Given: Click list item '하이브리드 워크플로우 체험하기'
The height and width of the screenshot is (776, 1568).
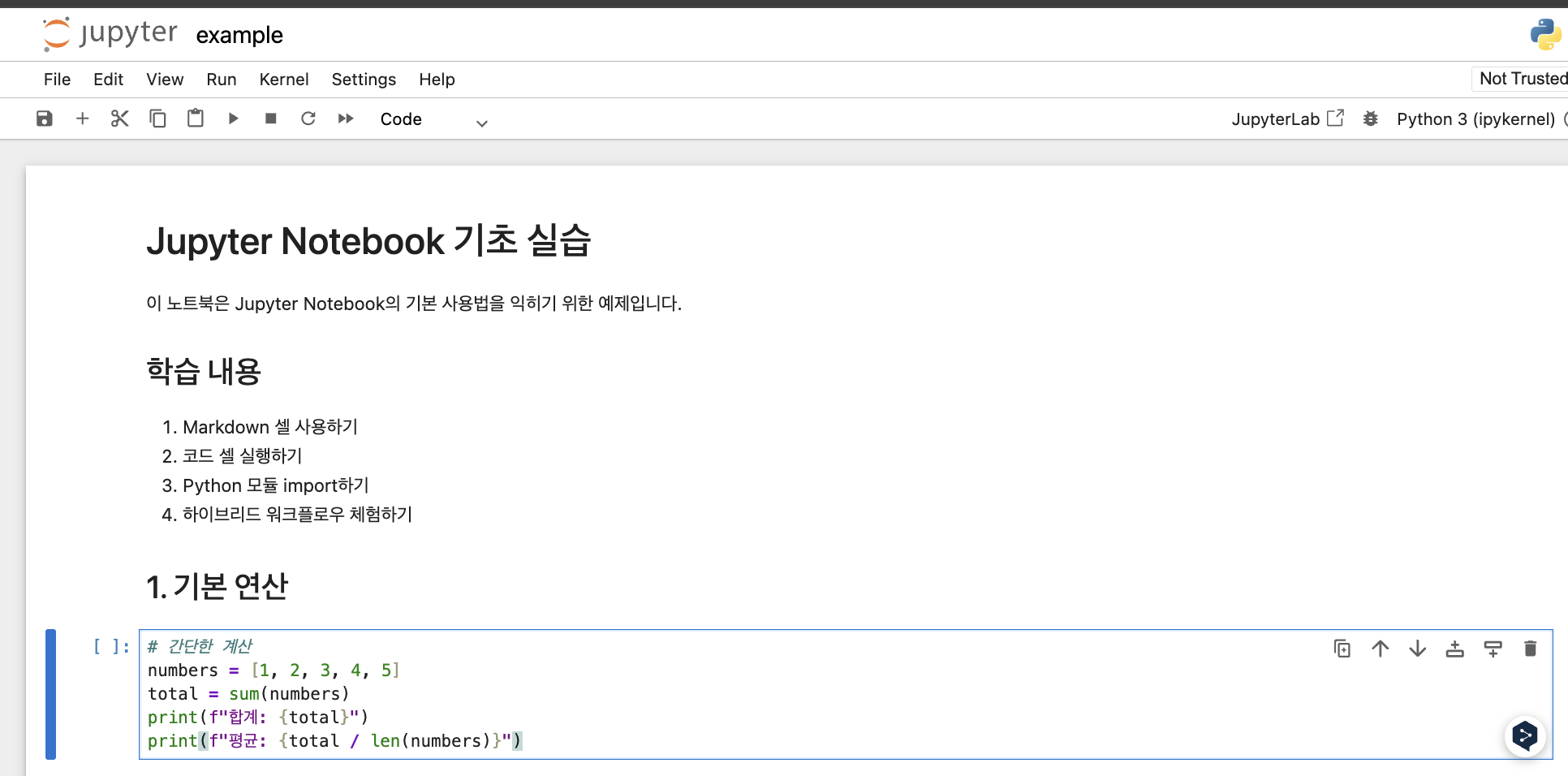Looking at the screenshot, I should [x=298, y=515].
